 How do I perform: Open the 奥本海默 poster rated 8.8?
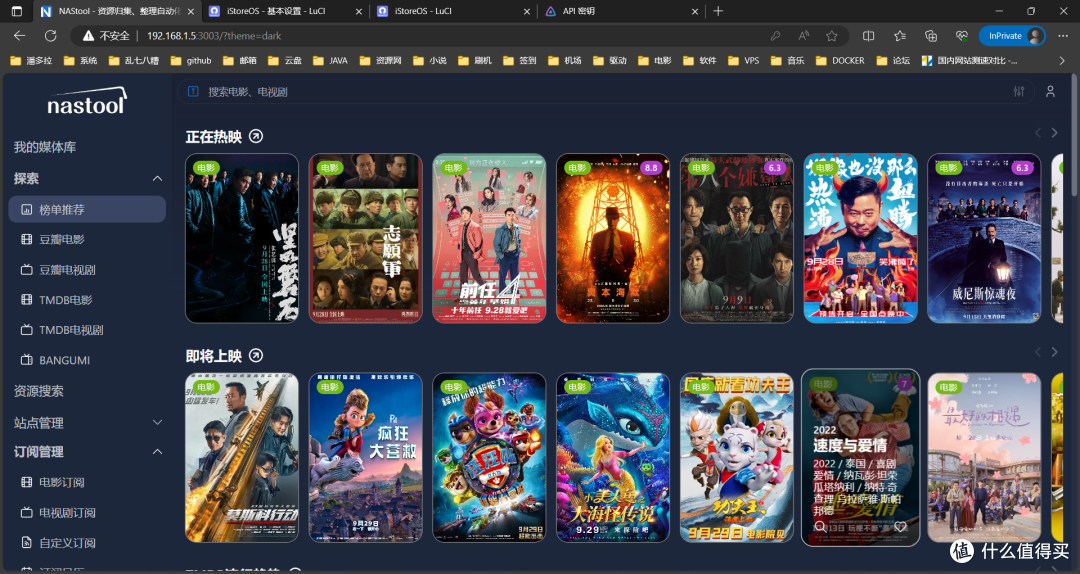coord(613,238)
